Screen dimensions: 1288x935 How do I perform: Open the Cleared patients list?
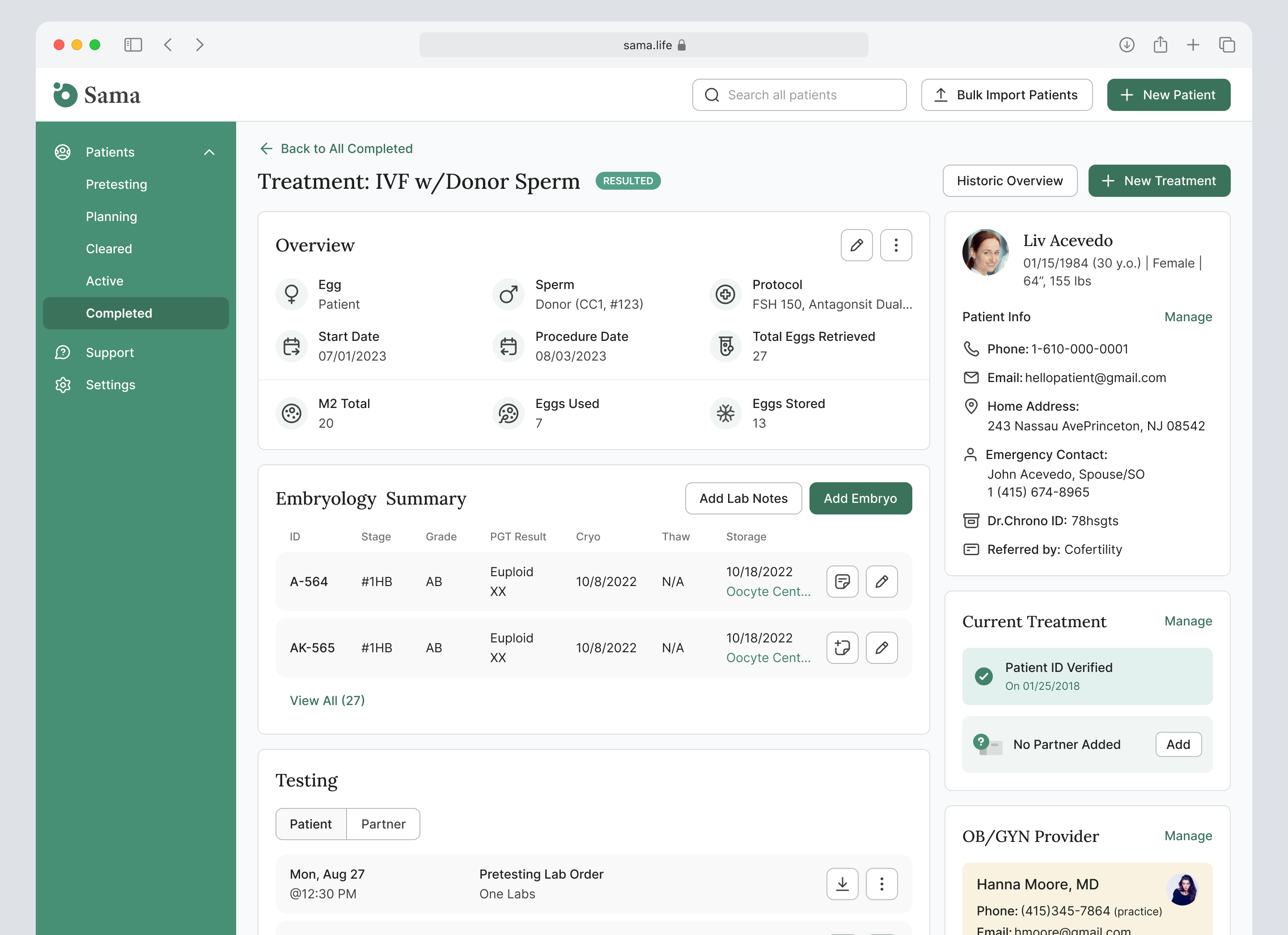(x=109, y=249)
